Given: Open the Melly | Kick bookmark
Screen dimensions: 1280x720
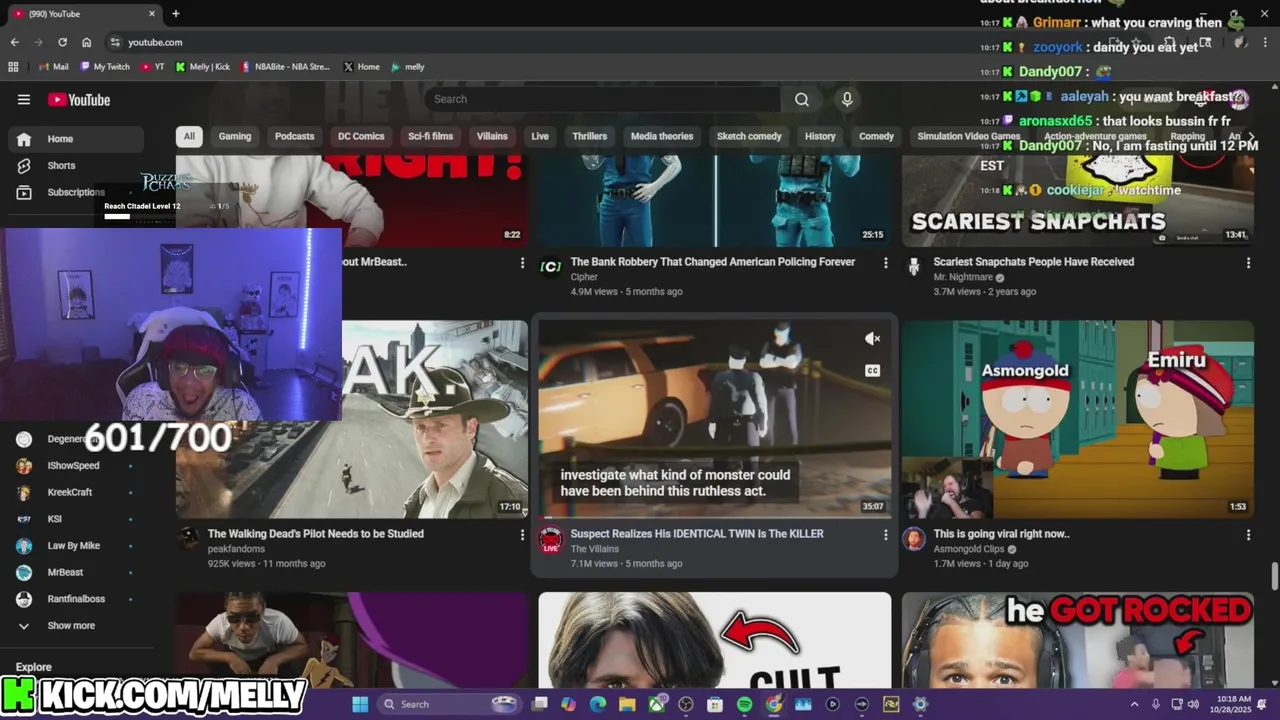Looking at the screenshot, I should [203, 67].
